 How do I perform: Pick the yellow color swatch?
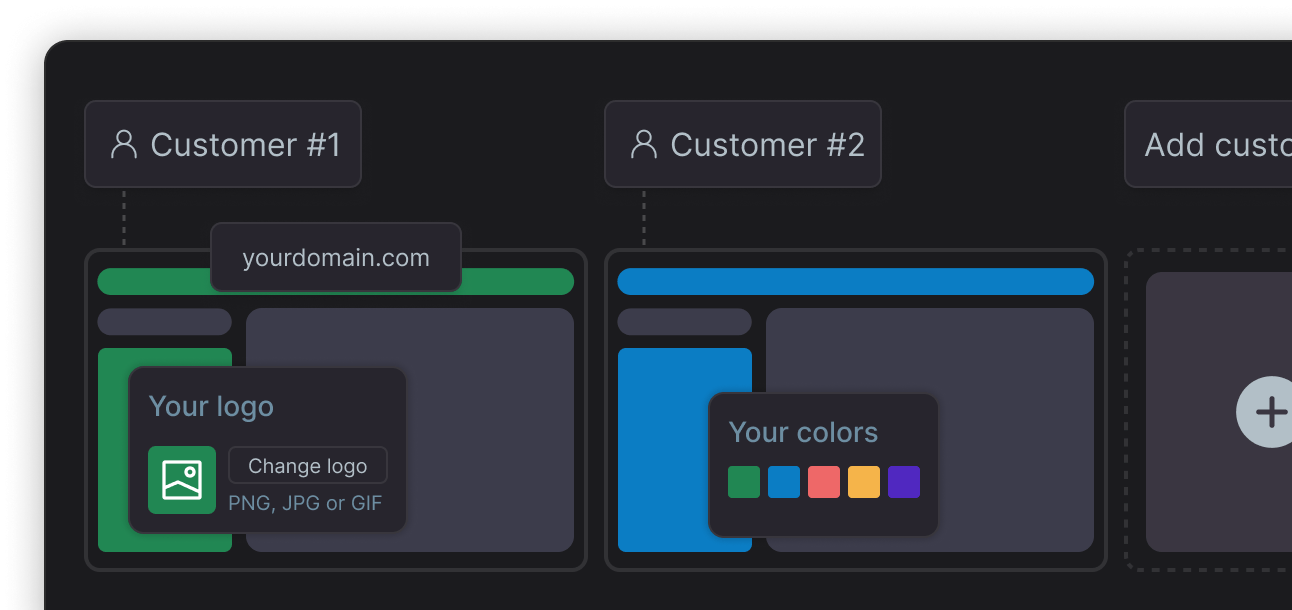(x=864, y=482)
